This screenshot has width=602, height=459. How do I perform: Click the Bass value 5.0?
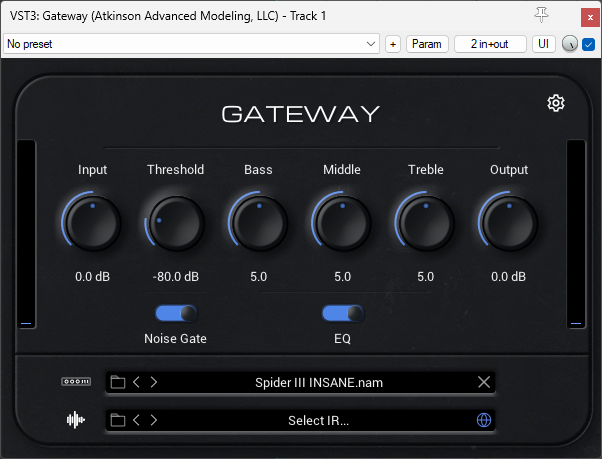pyautogui.click(x=259, y=277)
